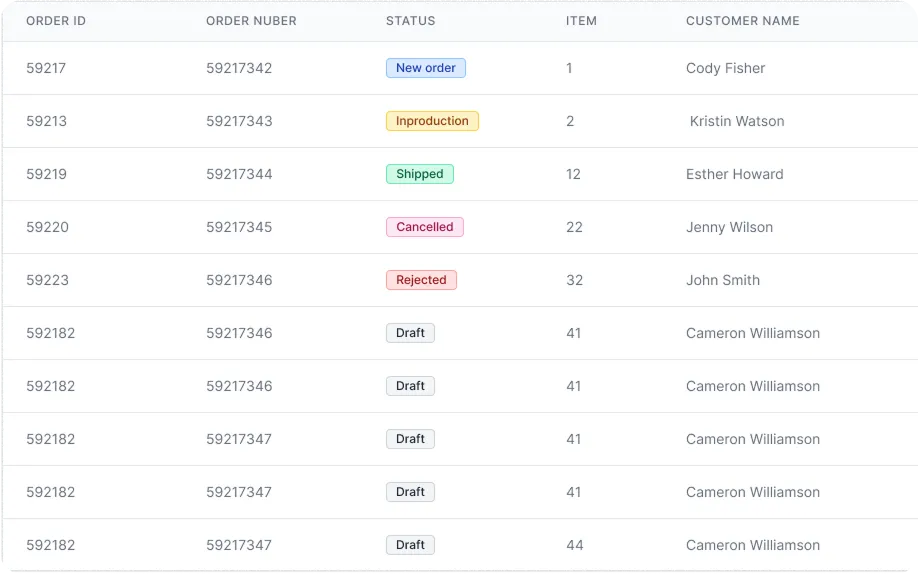The height and width of the screenshot is (574, 918).
Task: Click the CUSTOMER NAME column header
Action: point(742,20)
